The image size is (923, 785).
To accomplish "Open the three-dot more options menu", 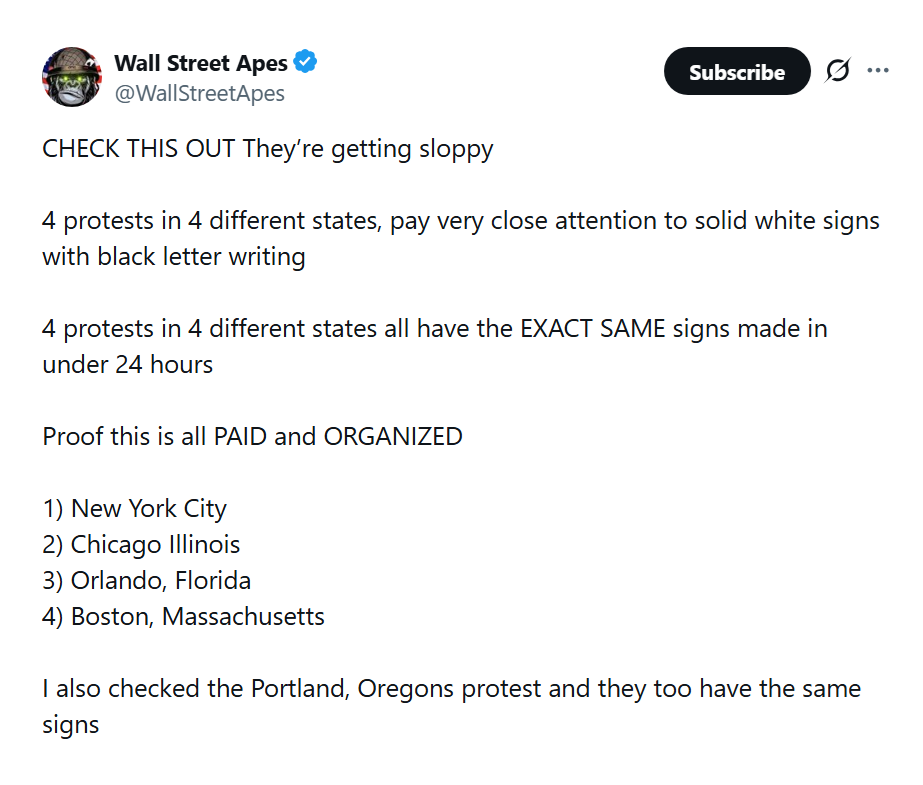I will [878, 71].
